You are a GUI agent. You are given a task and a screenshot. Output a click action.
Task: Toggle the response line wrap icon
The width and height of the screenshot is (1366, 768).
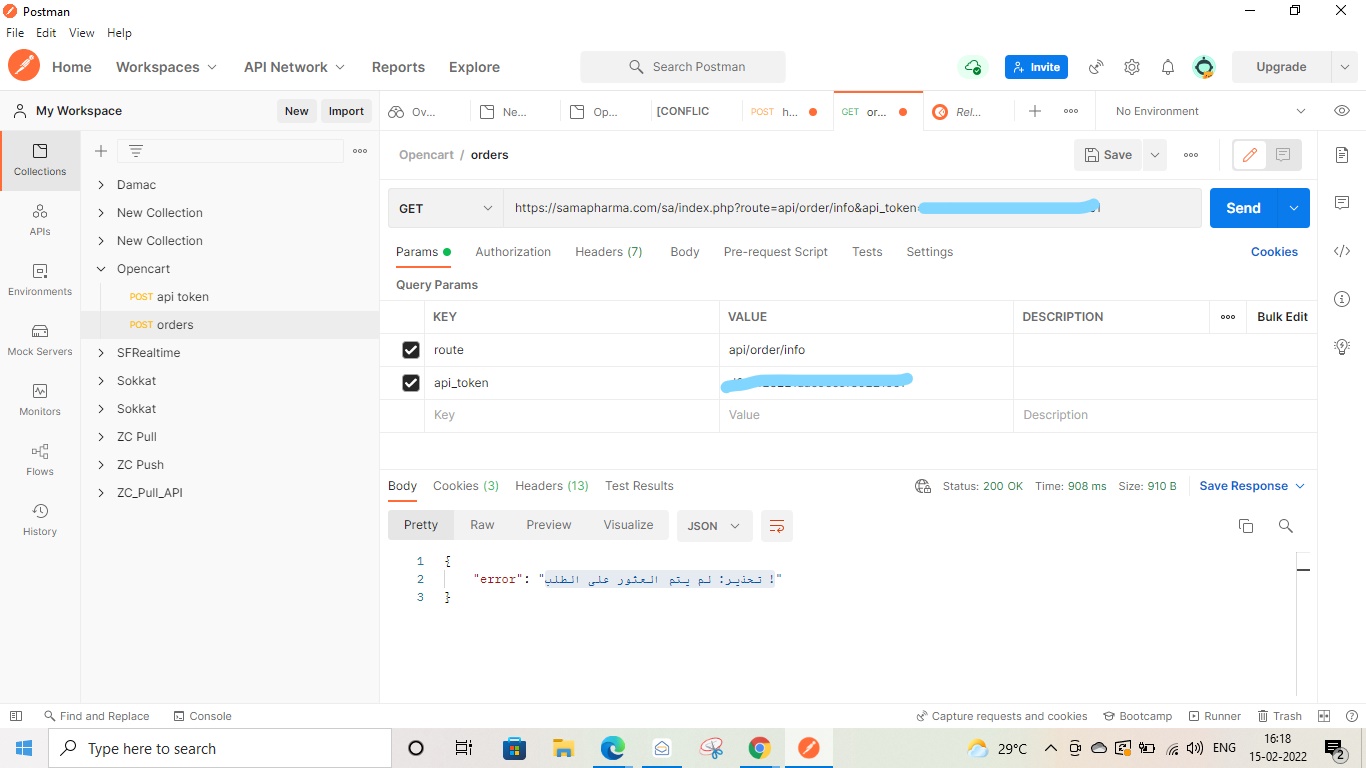pyautogui.click(x=777, y=526)
